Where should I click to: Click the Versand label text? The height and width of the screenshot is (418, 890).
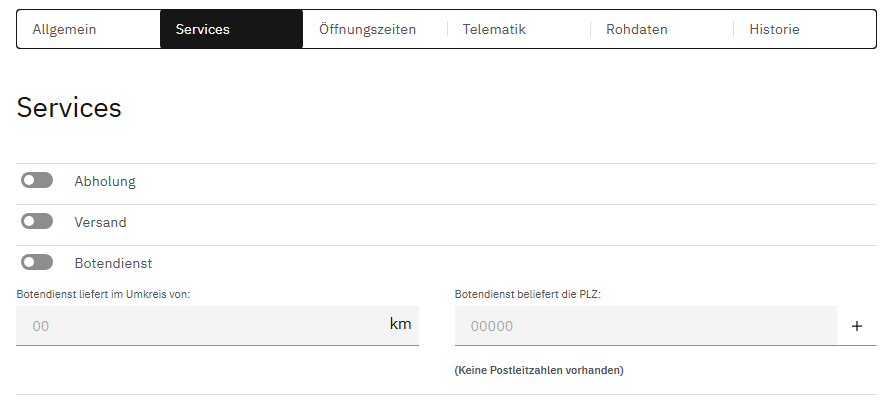pyautogui.click(x=100, y=222)
